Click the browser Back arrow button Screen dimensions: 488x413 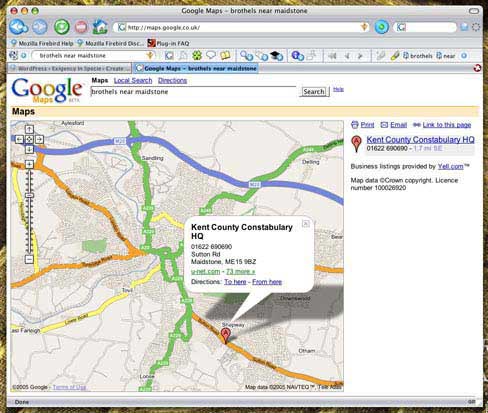pyautogui.click(x=18, y=27)
